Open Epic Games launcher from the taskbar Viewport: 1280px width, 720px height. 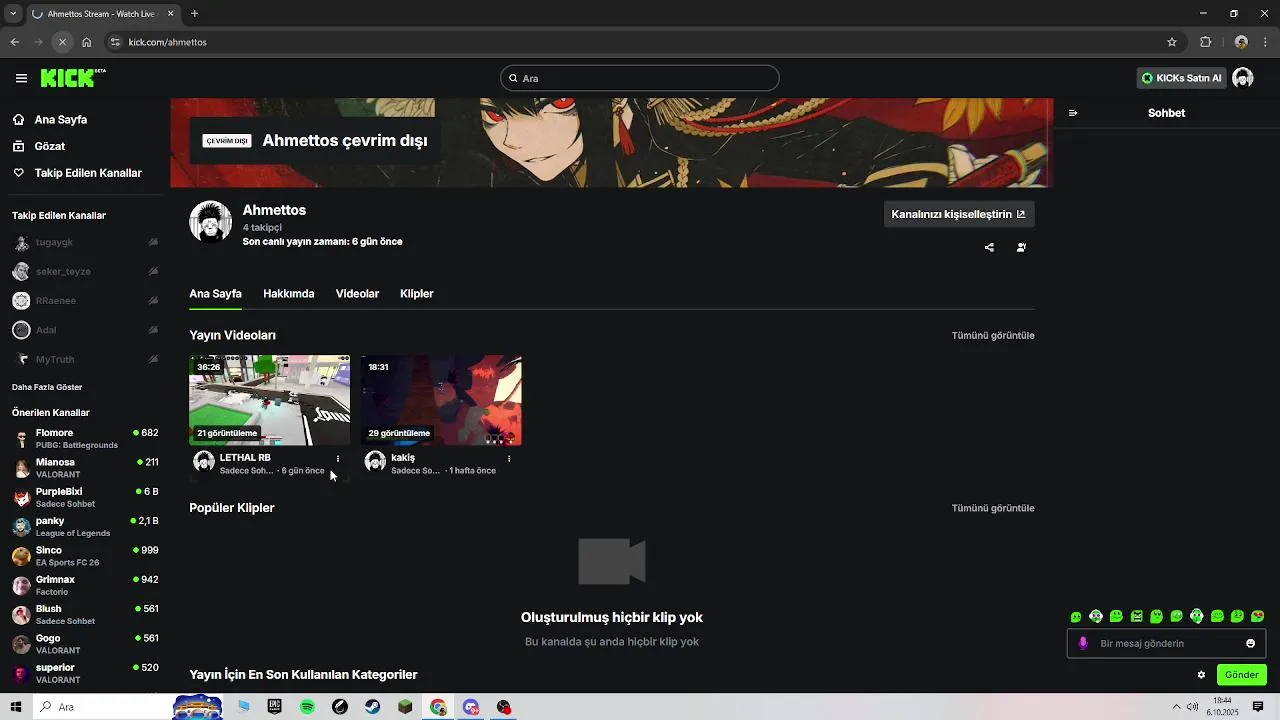(275, 707)
